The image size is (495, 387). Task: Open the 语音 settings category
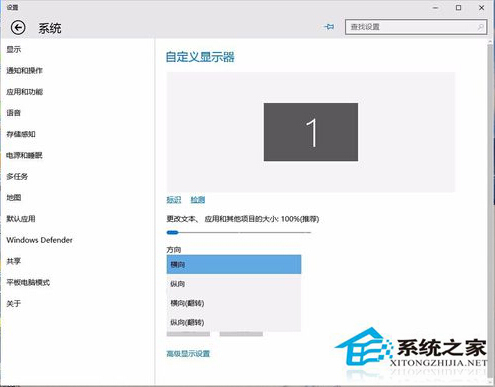(14, 113)
